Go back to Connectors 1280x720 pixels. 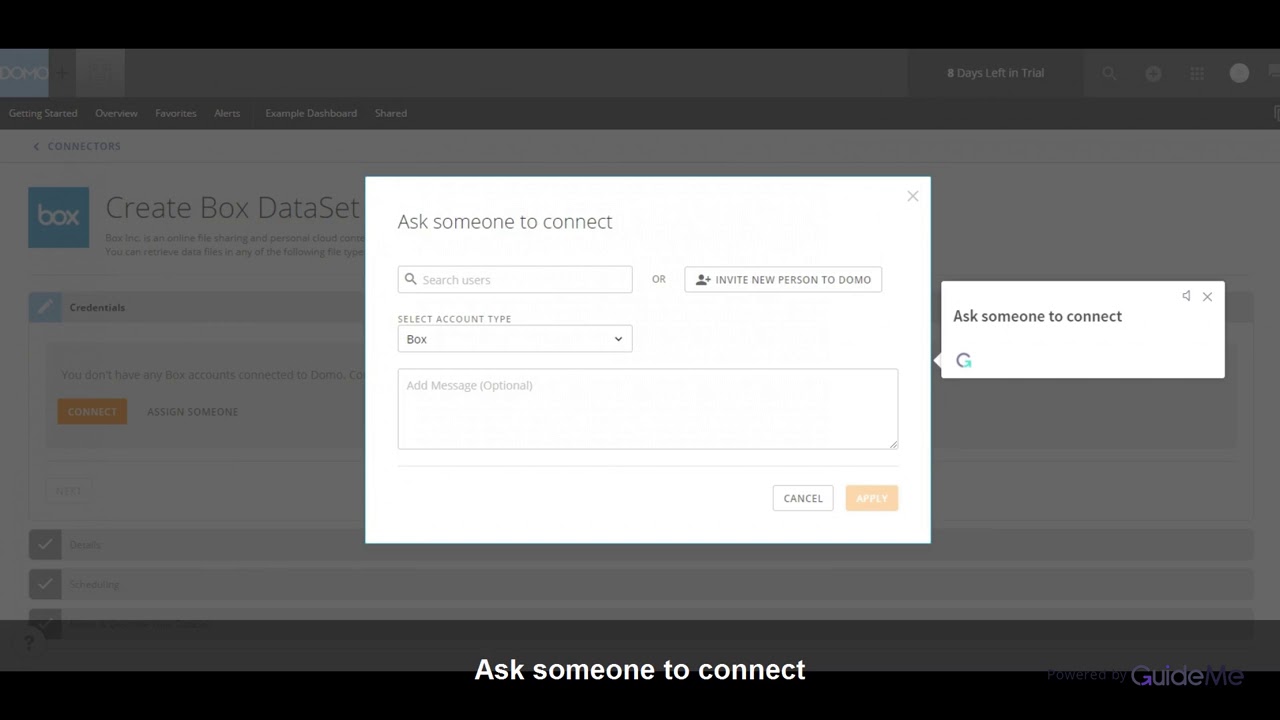click(x=77, y=146)
